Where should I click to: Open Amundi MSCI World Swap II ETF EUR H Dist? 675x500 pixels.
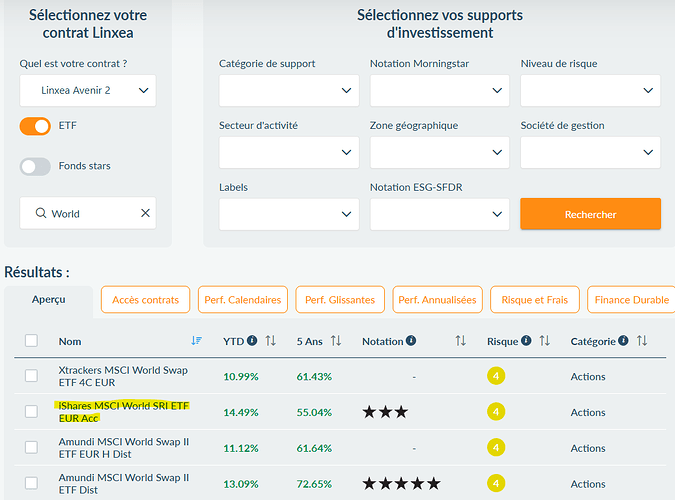coord(124,448)
